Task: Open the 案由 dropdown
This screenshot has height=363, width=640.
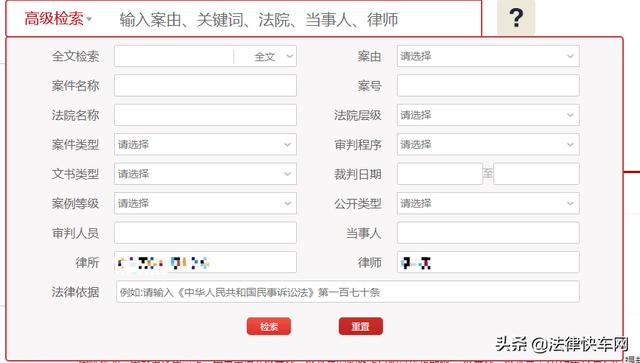Action: click(x=488, y=56)
